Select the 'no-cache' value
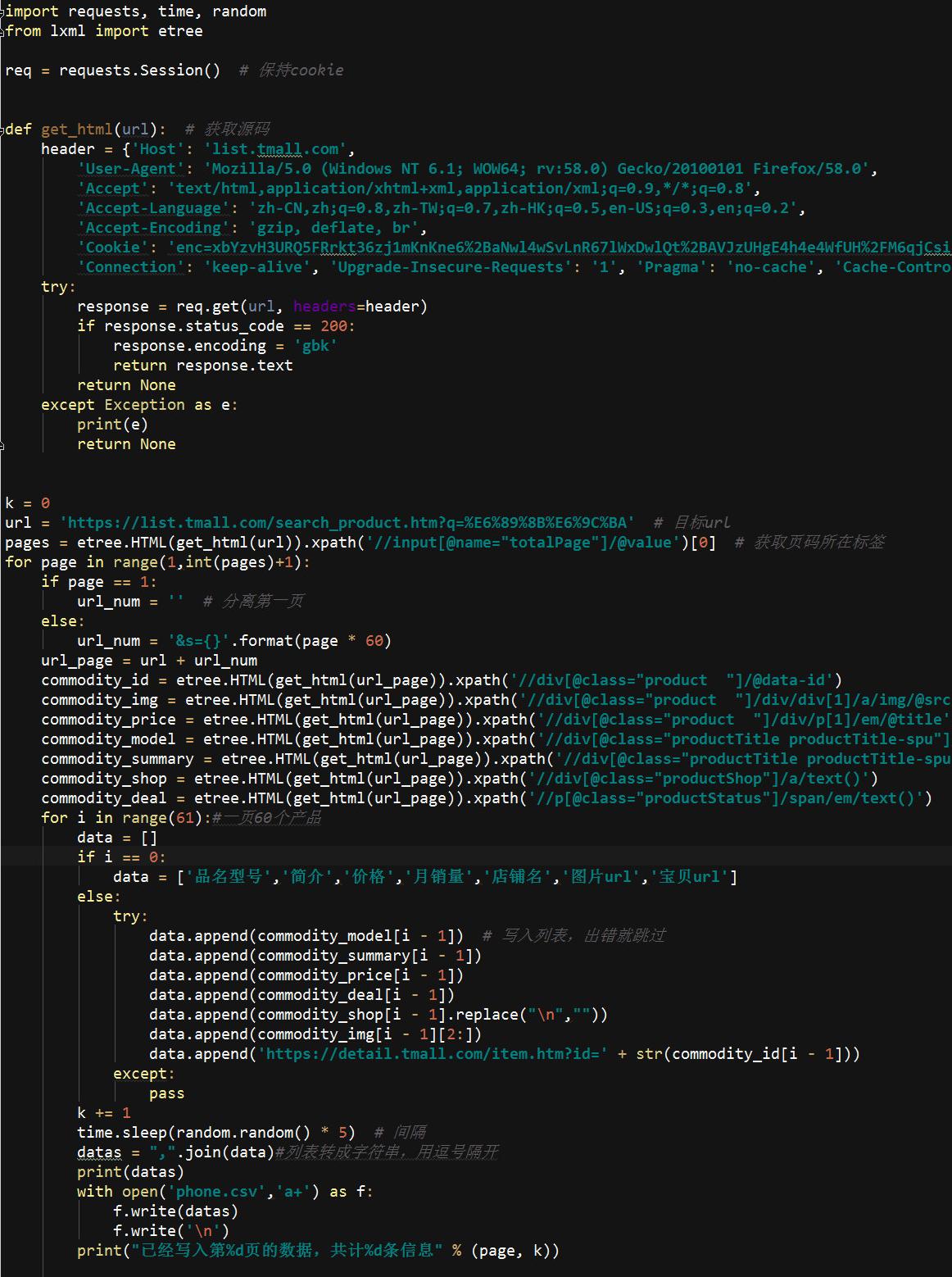 771,267
